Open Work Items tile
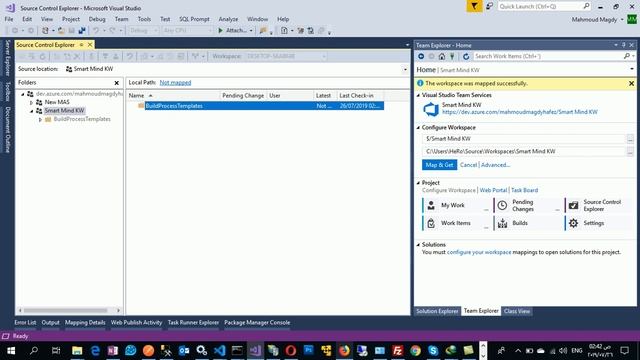The image size is (640, 360). (x=456, y=223)
